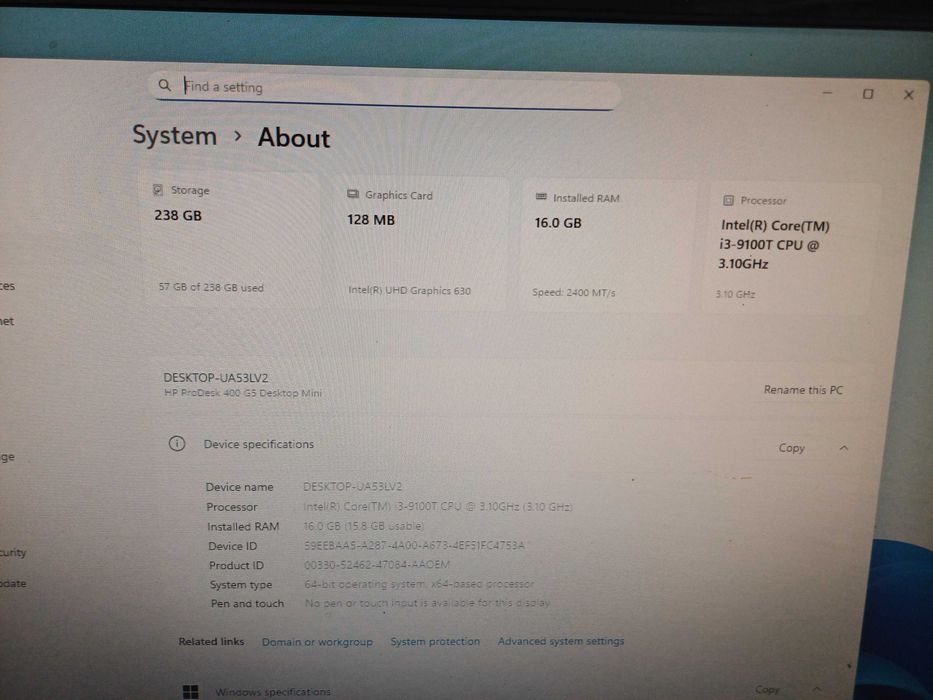The height and width of the screenshot is (700, 933).
Task: Click the Device specifications info icon
Action: tap(177, 443)
